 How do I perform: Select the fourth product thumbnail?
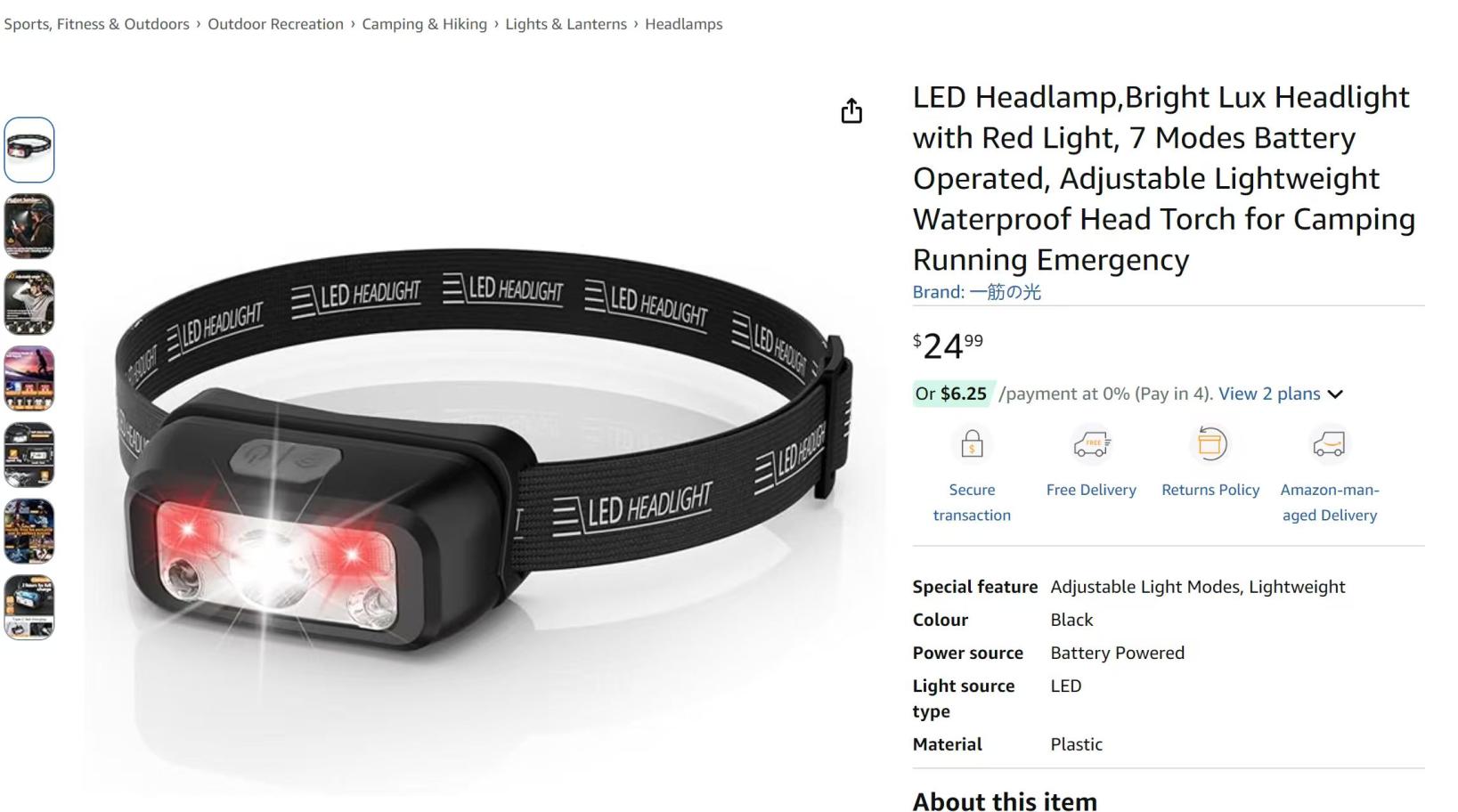[29, 378]
